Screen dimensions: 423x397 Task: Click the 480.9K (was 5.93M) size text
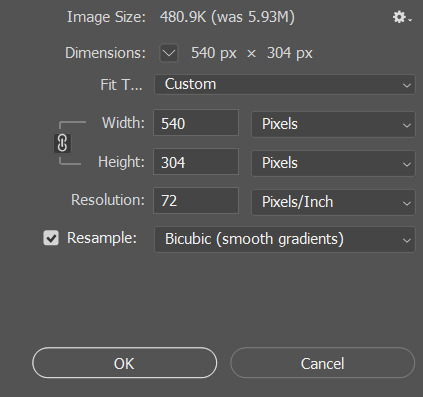click(x=227, y=17)
